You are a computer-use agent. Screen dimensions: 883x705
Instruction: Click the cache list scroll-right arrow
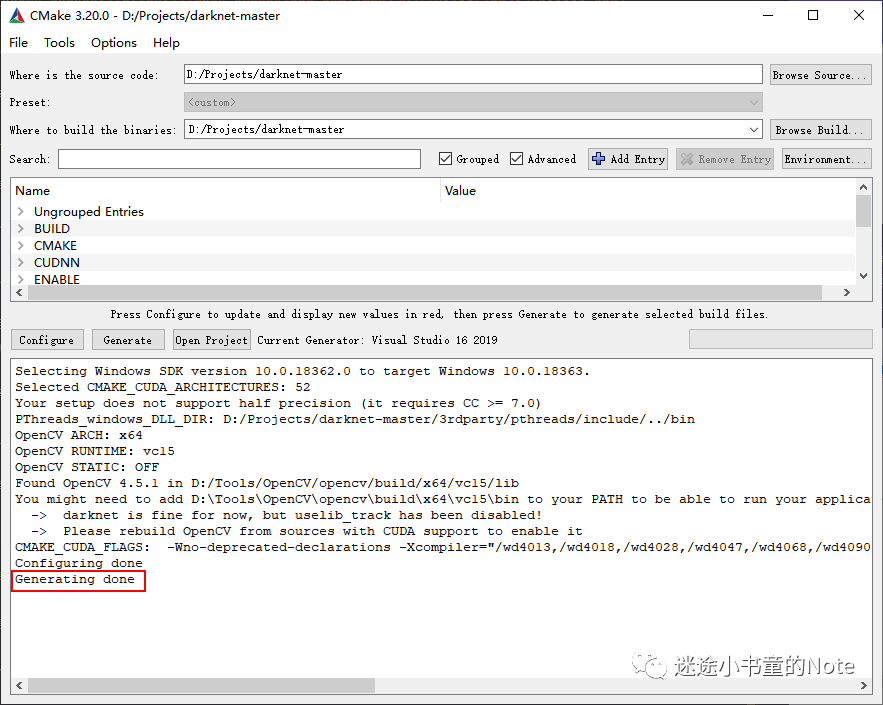(846, 292)
